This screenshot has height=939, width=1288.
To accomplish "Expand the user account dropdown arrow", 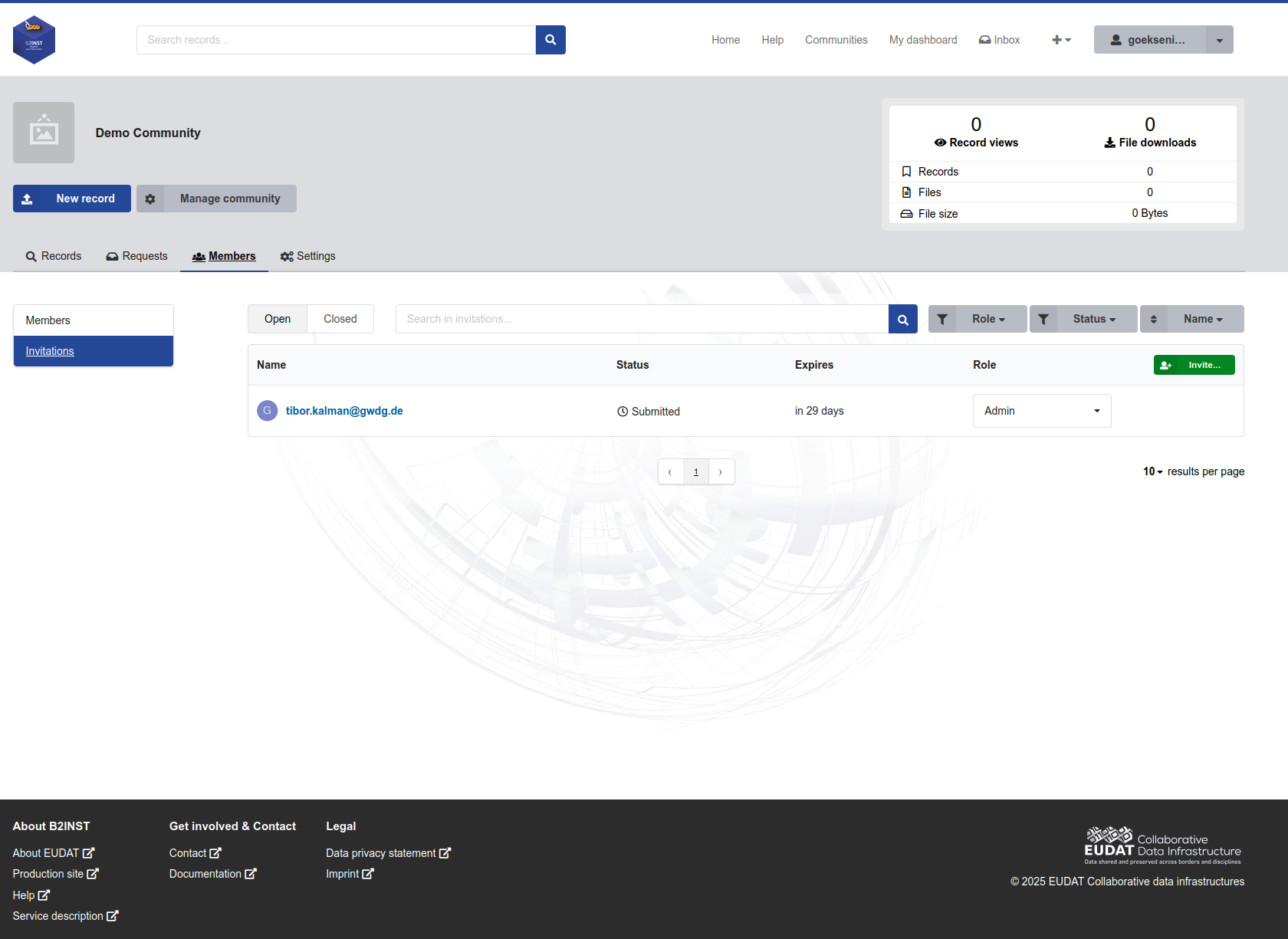I will (1220, 40).
